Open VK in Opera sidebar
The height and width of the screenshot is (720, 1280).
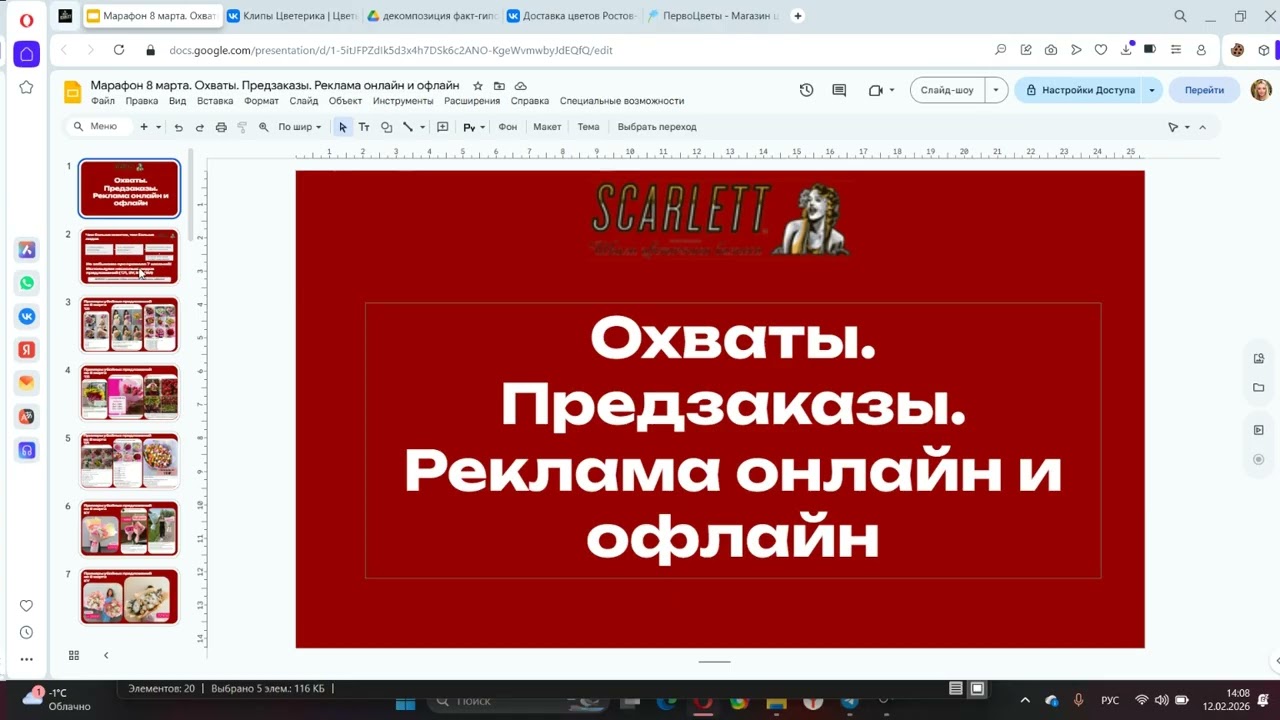(27, 316)
